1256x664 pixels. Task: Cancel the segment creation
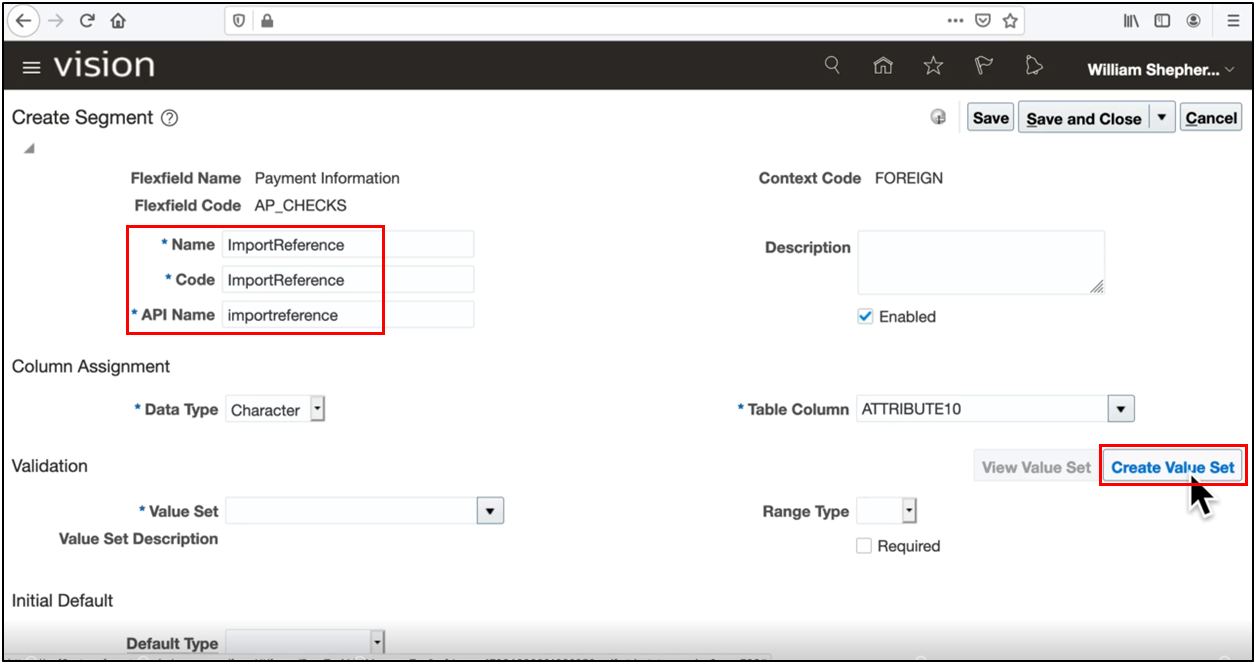(1210, 117)
